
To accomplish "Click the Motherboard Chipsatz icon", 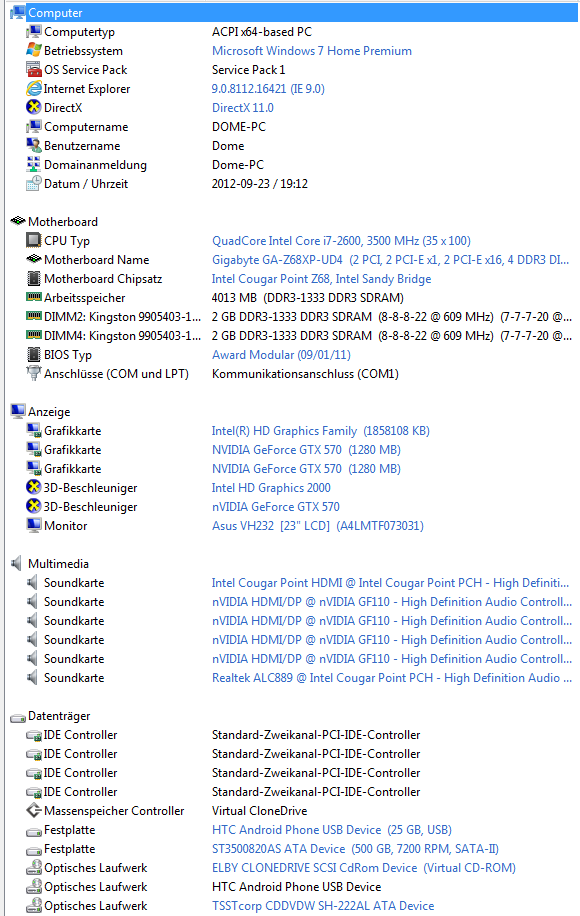I will [x=34, y=278].
